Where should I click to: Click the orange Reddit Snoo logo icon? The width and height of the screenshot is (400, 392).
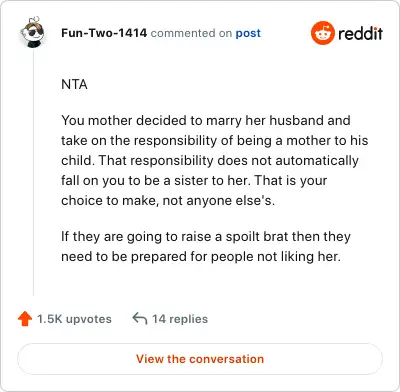[x=322, y=33]
